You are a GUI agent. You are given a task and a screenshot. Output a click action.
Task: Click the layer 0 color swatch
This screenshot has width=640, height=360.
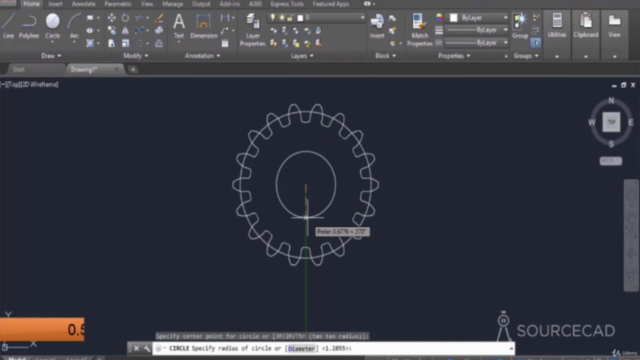click(300, 18)
